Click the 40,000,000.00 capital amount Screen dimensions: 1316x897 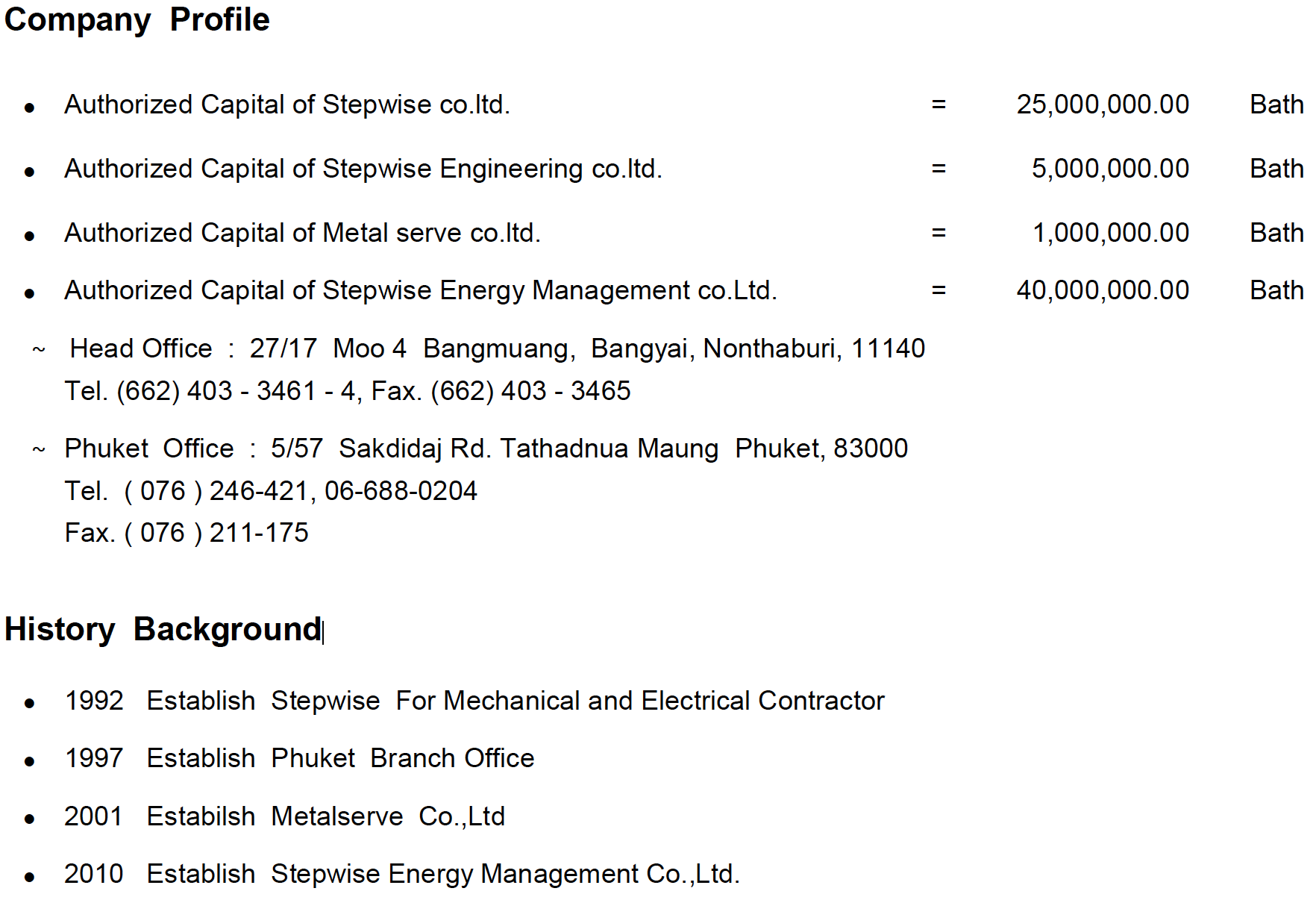[x=1102, y=290]
